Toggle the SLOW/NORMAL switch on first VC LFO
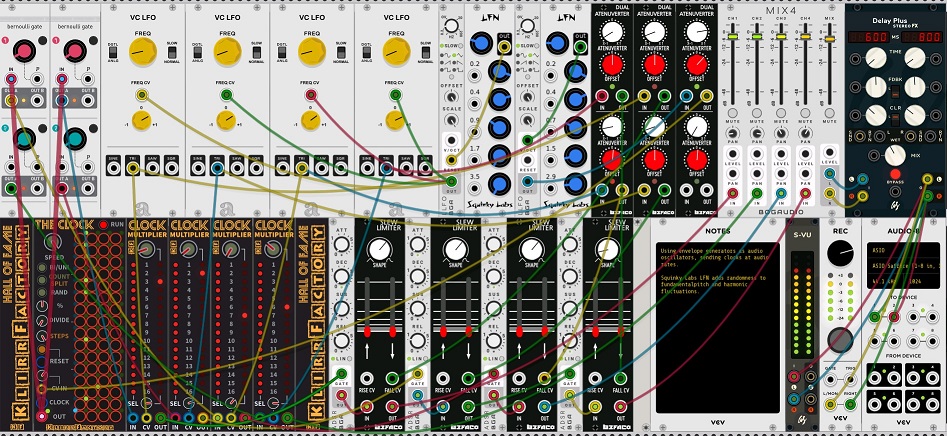Screen dimensions: 947x436 point(172,52)
